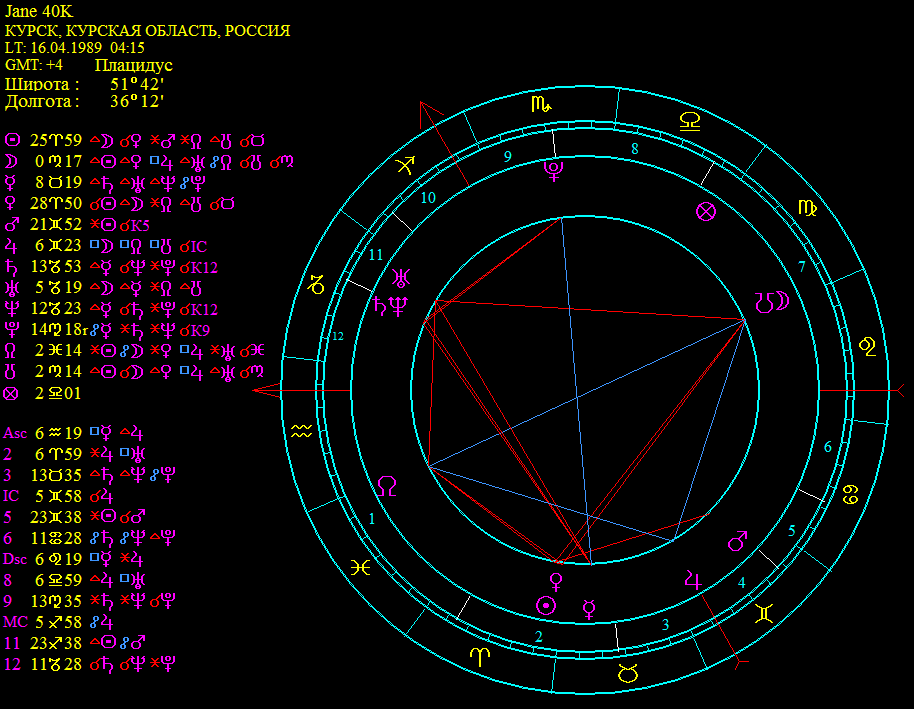The height and width of the screenshot is (709, 914).
Task: Click the Uranus glyph in the chart wheel
Action: pos(402,278)
